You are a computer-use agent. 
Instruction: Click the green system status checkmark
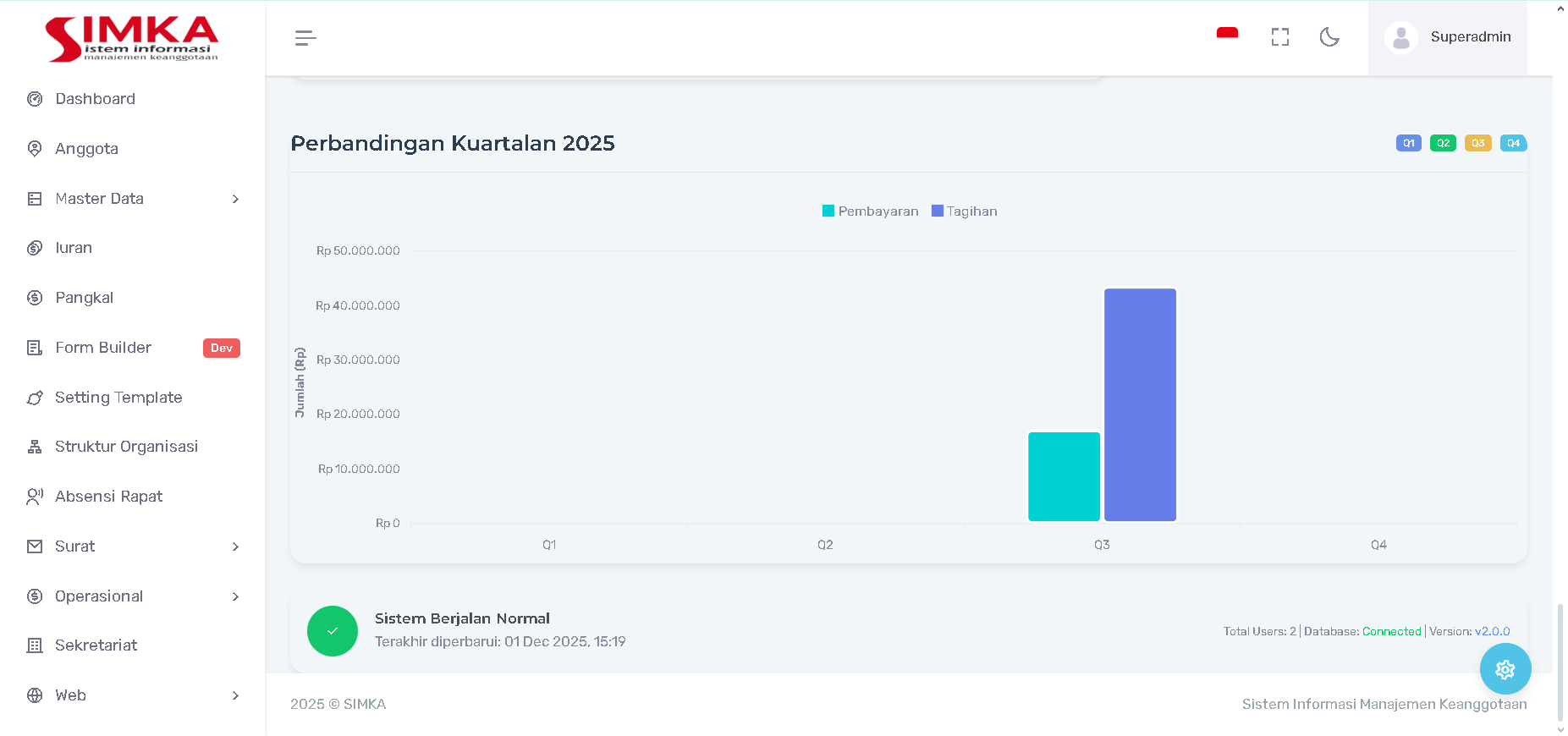[x=333, y=631]
